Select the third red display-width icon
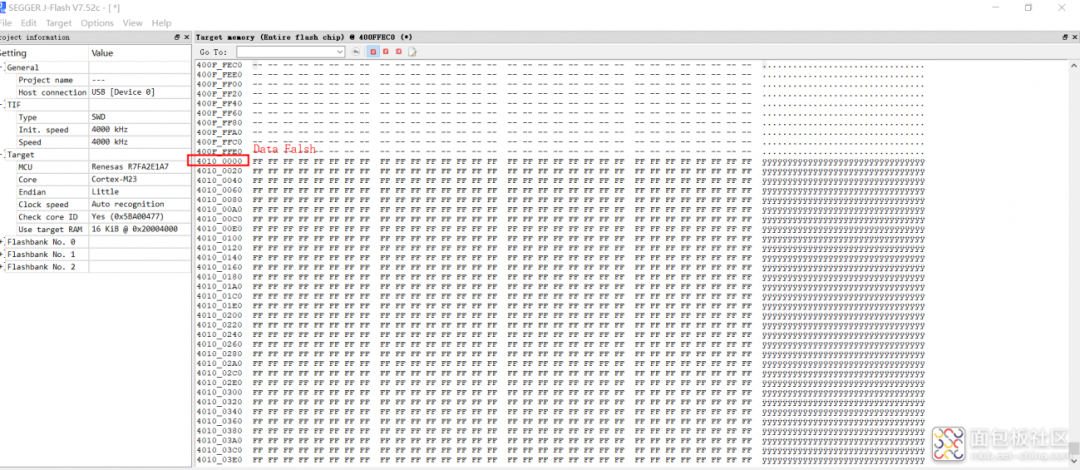This screenshot has height=470, width=1080. 398,51
